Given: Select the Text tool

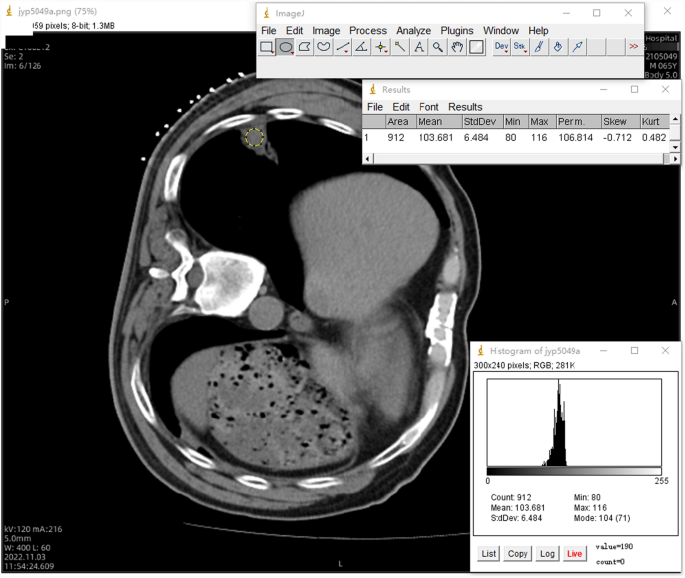Looking at the screenshot, I should [419, 47].
